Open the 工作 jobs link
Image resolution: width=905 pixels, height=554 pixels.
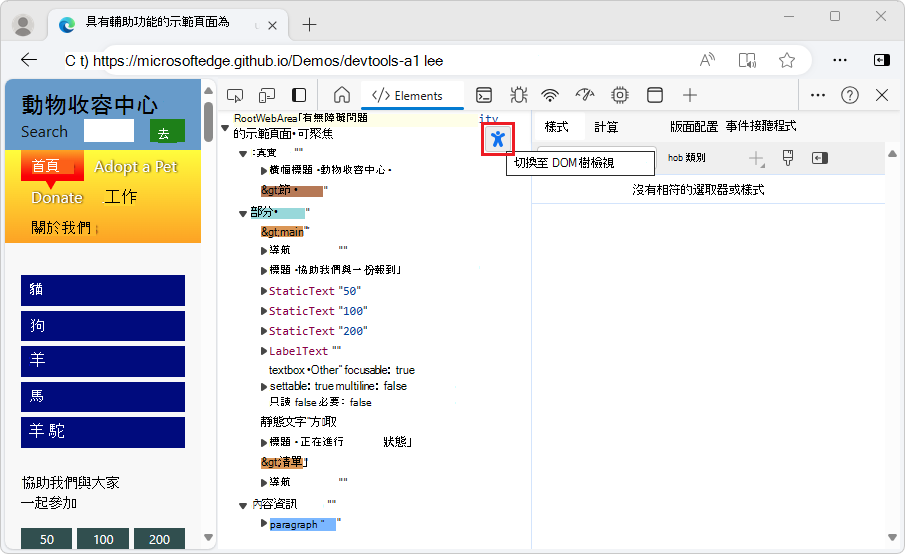[121, 197]
